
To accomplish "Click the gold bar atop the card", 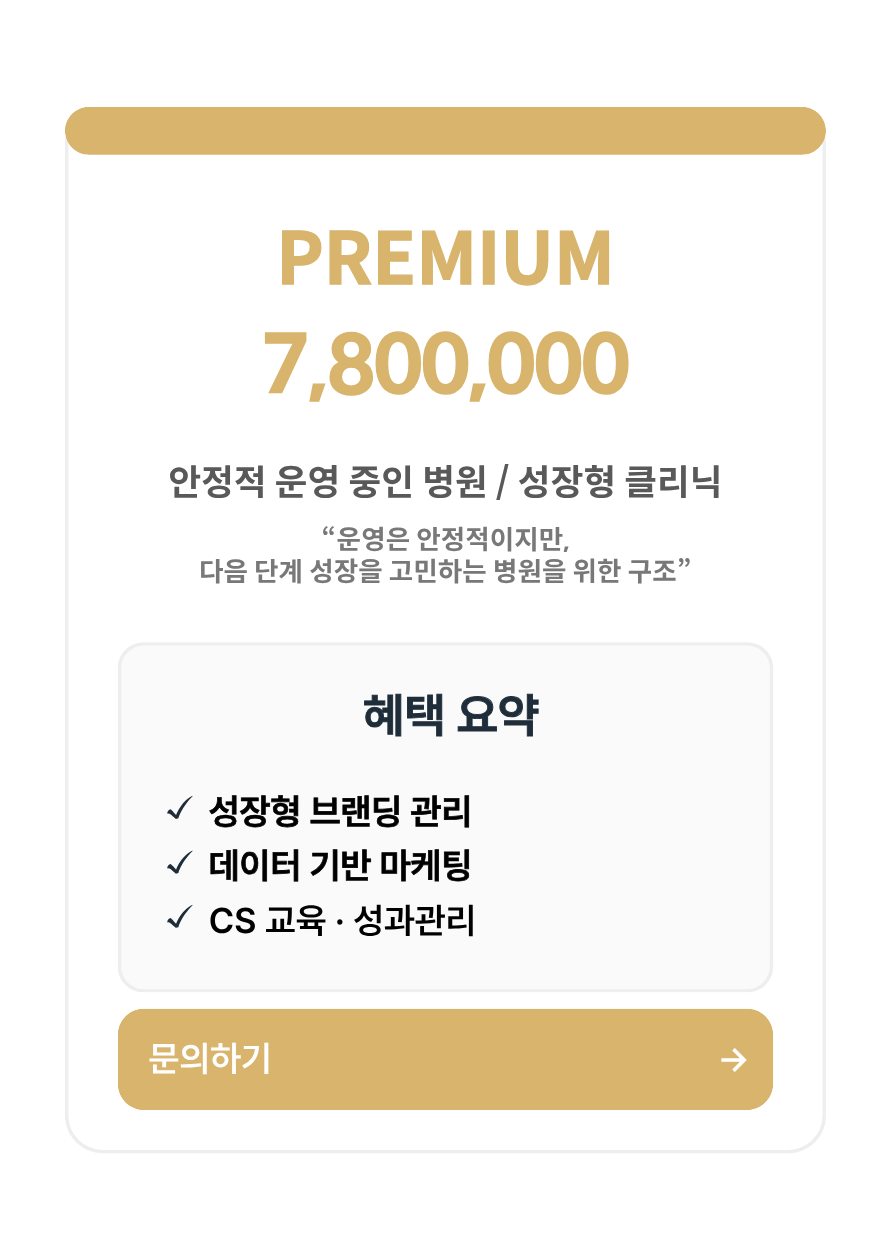I will click(445, 131).
